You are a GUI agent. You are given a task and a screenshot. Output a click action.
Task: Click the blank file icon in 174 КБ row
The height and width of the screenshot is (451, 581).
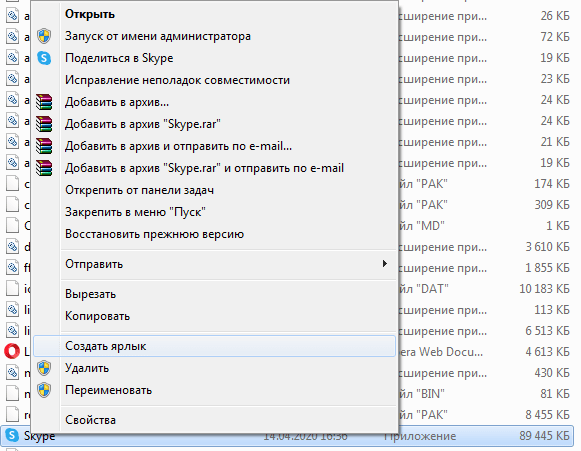(x=12, y=183)
